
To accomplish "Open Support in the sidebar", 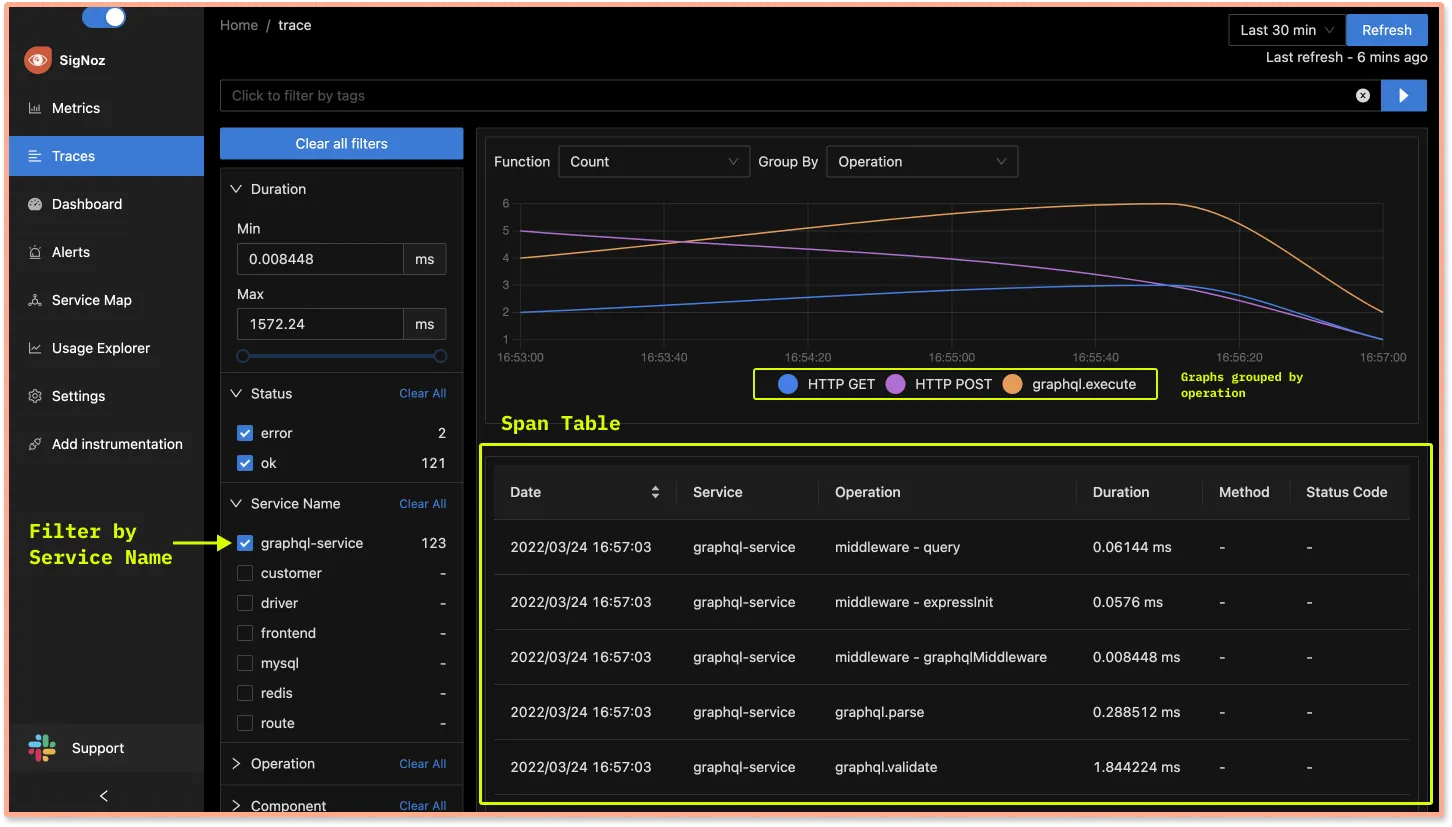I will [x=106, y=748].
